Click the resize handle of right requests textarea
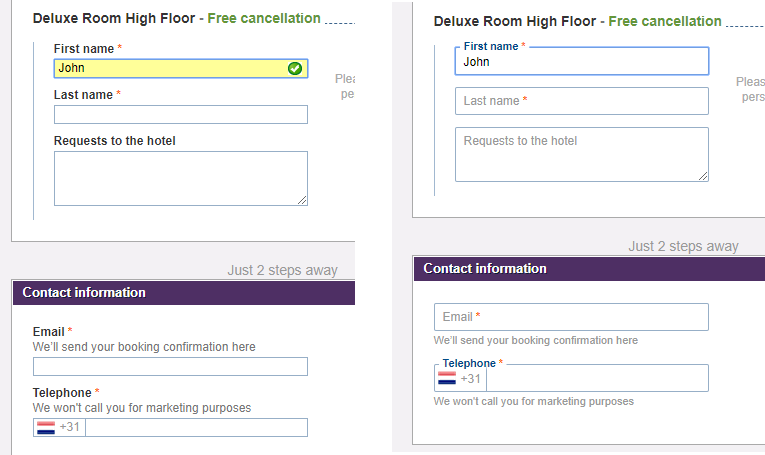The height and width of the screenshot is (455, 765). point(703,176)
